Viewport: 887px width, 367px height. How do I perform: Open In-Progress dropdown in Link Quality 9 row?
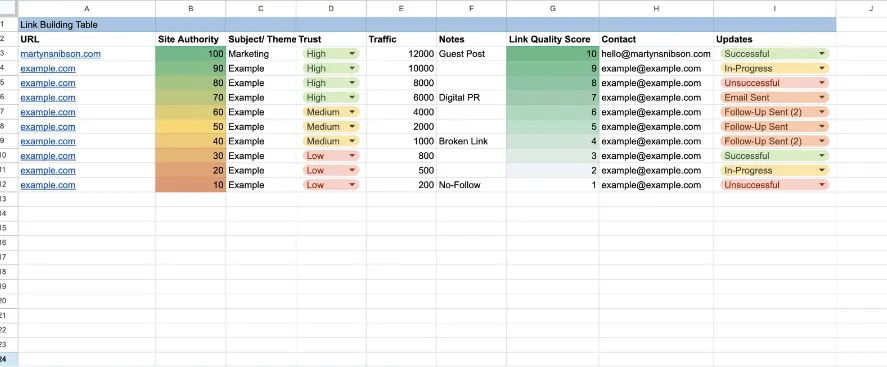click(x=774, y=68)
